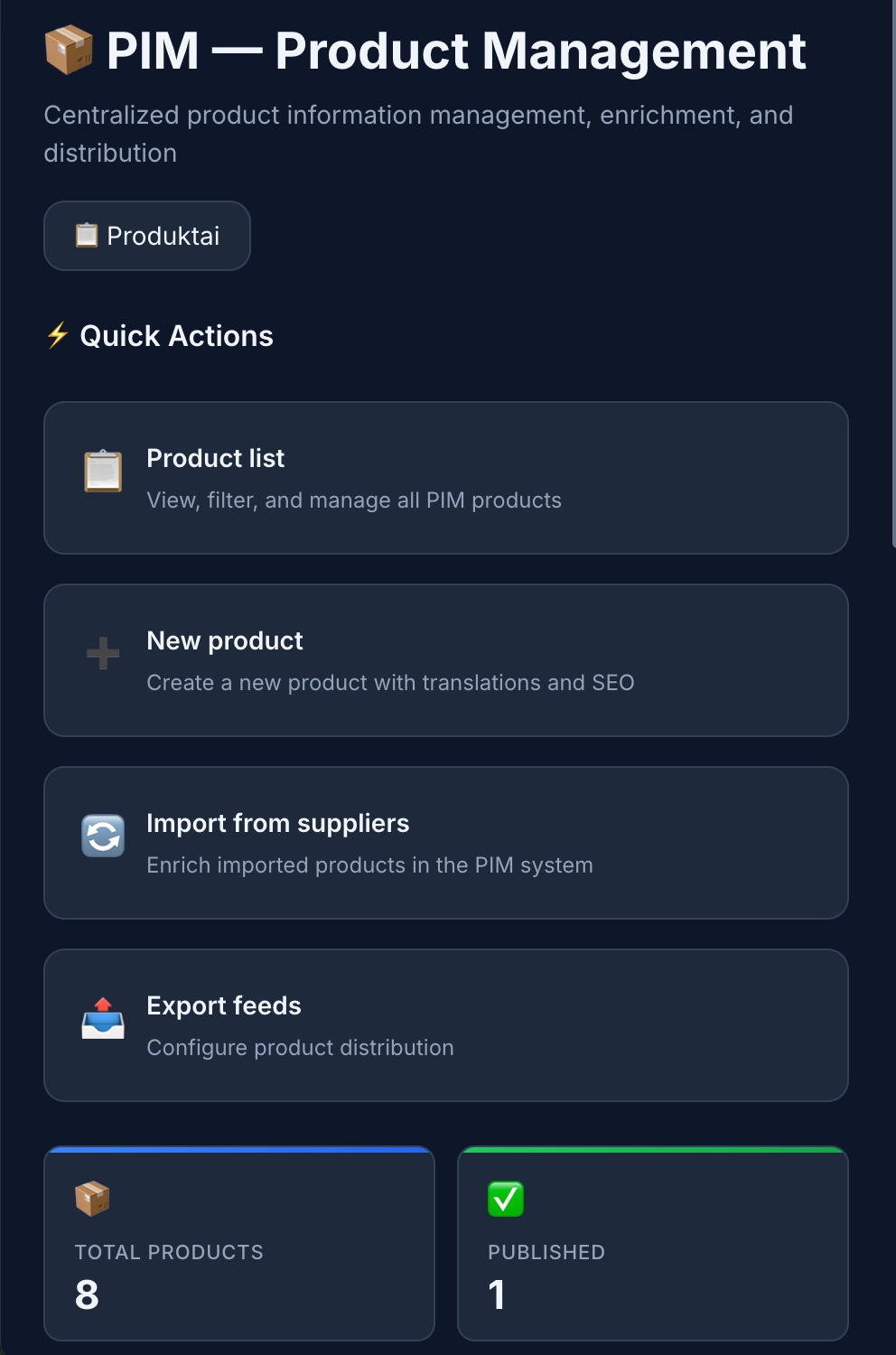Click the lightning bolt beside Quick Actions
This screenshot has width=896, height=1355.
[56, 335]
